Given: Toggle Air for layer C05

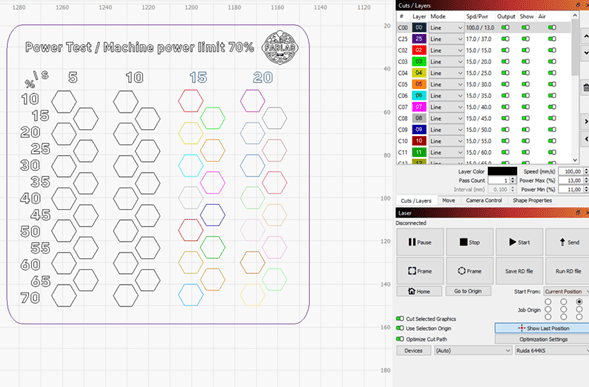Looking at the screenshot, I should pos(552,84).
